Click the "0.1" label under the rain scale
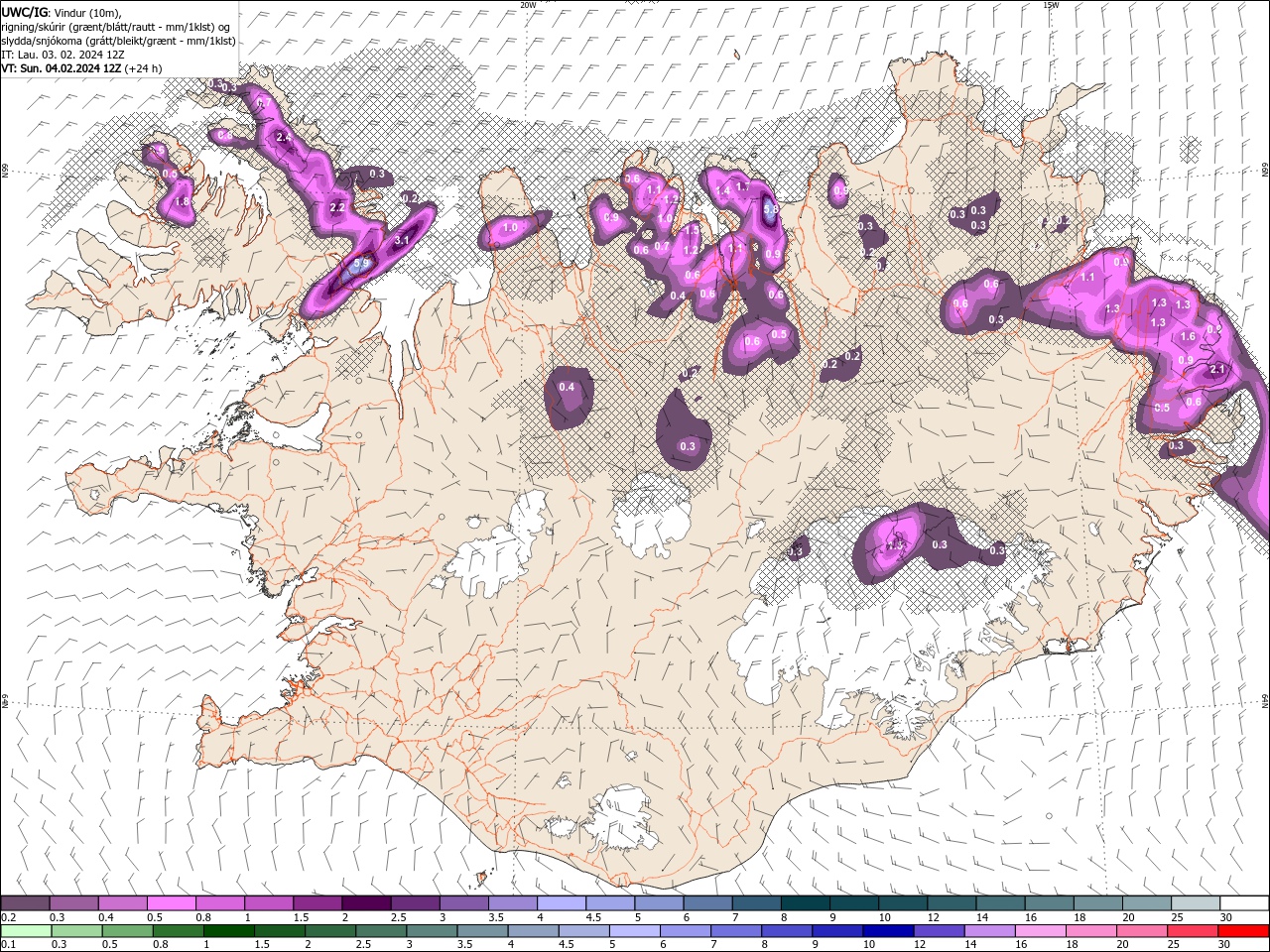This screenshot has height=952, width=1270. click(x=8, y=945)
